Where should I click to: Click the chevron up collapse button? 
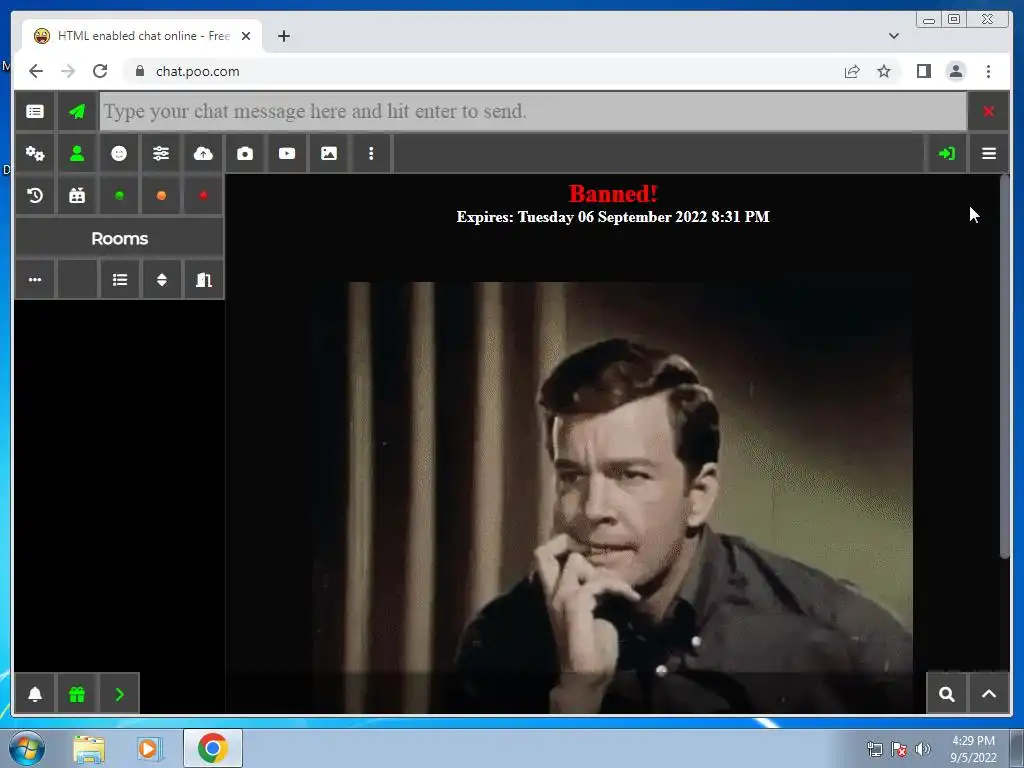tap(989, 694)
